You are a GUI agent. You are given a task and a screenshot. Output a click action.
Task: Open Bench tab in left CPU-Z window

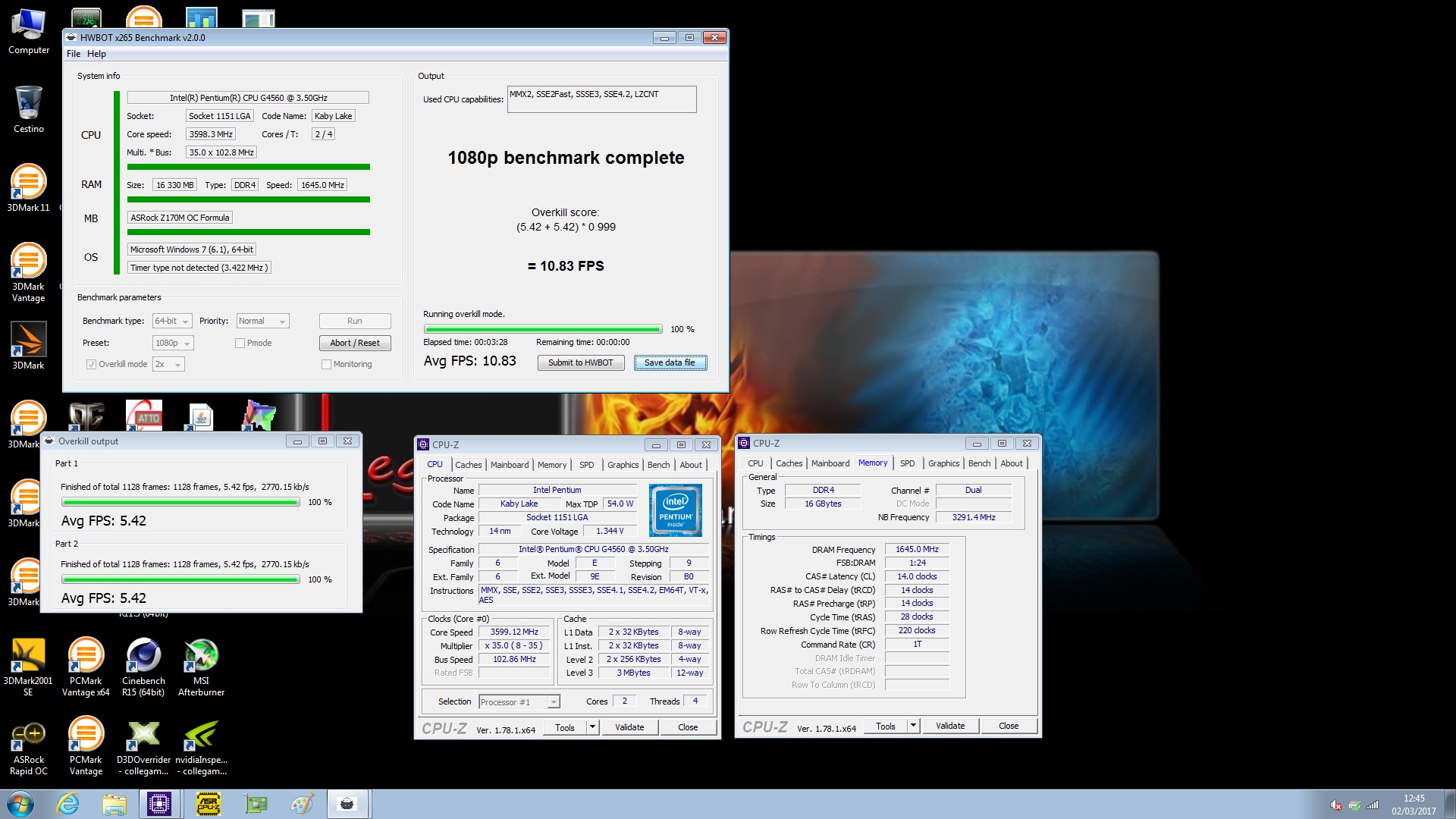[x=658, y=465]
